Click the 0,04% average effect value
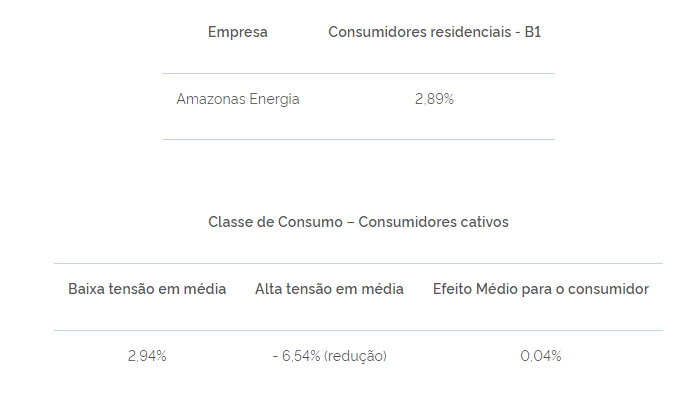 tap(541, 356)
